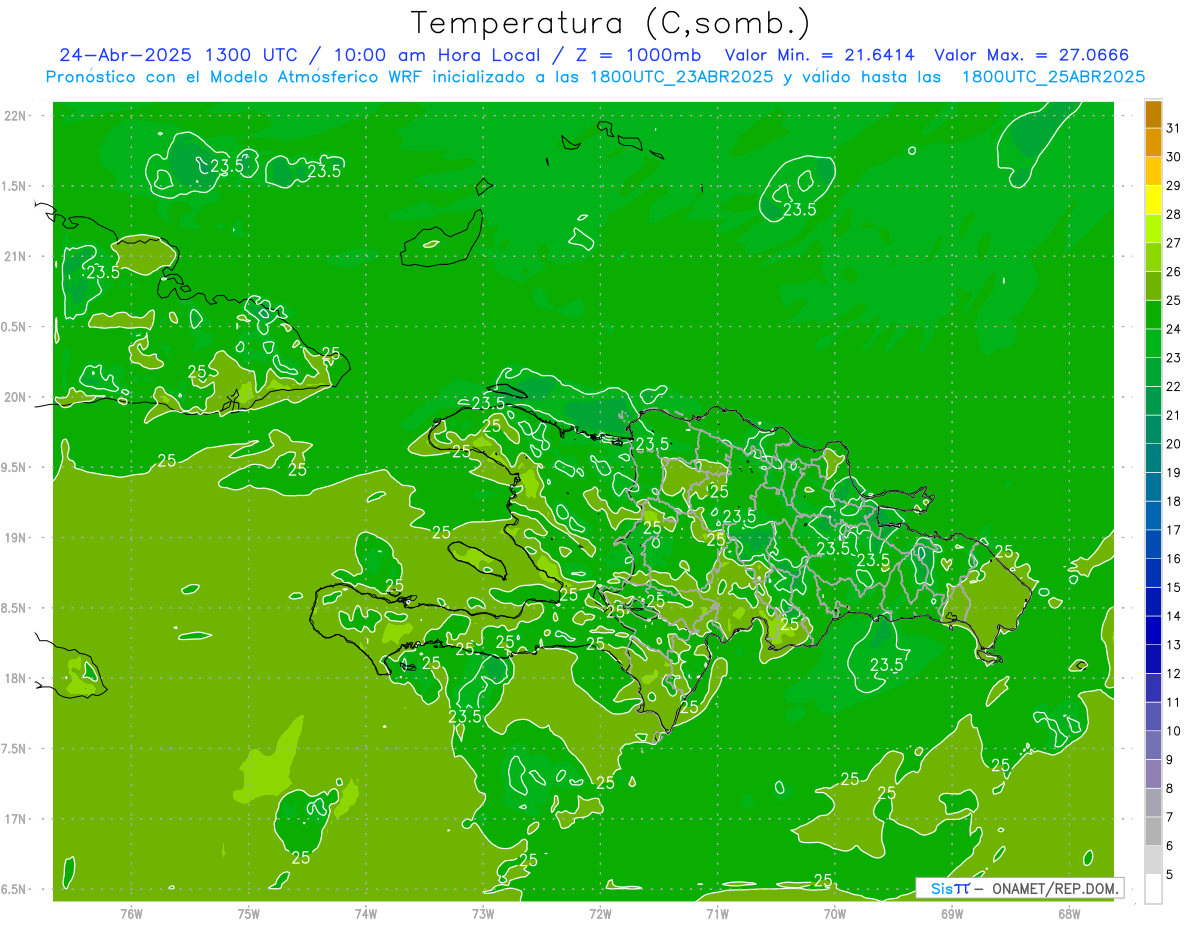Click the WRF model forecast description line

[x=595, y=77]
